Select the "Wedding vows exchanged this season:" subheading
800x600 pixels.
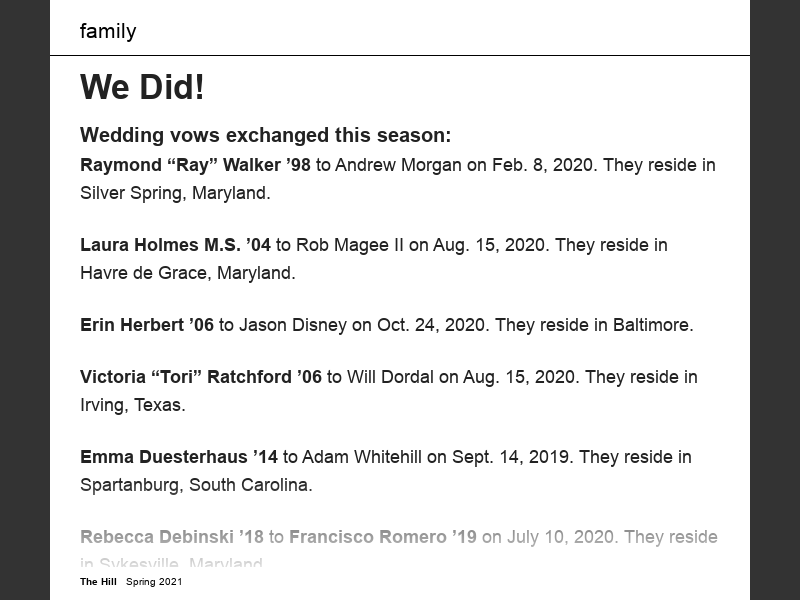coord(265,136)
